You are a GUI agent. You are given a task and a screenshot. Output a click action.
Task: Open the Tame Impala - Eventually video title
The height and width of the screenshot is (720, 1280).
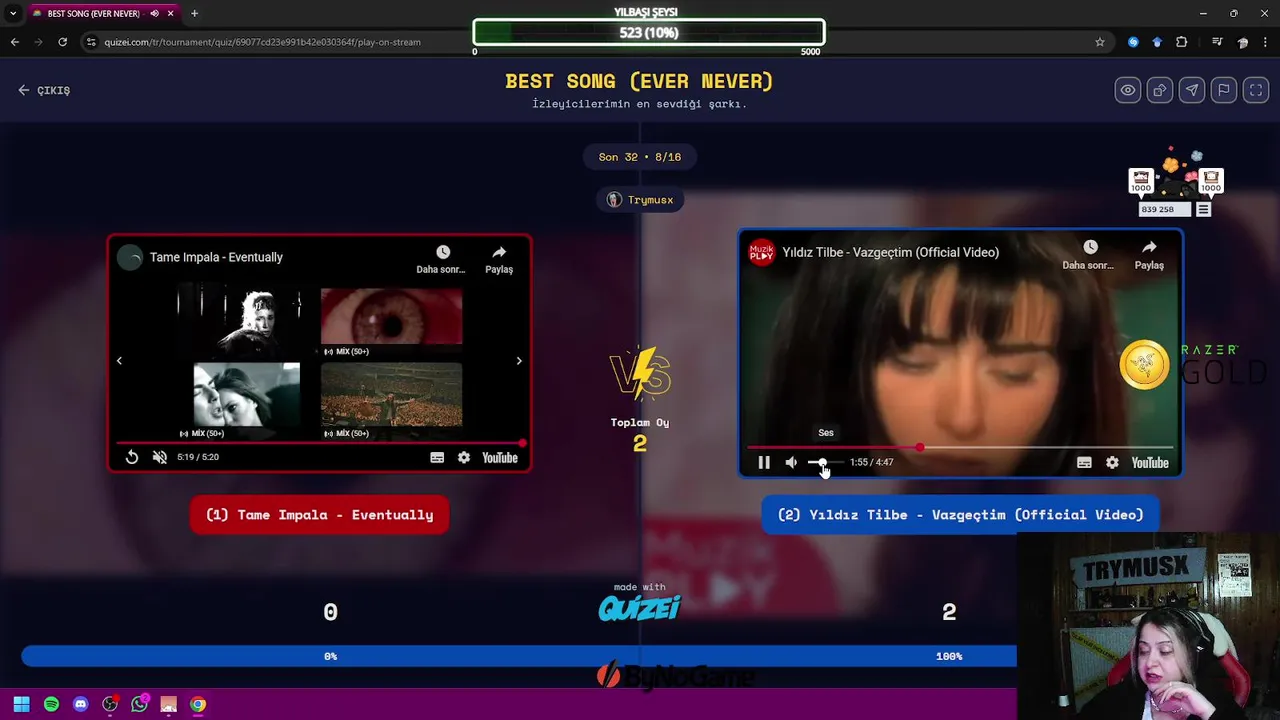point(216,257)
